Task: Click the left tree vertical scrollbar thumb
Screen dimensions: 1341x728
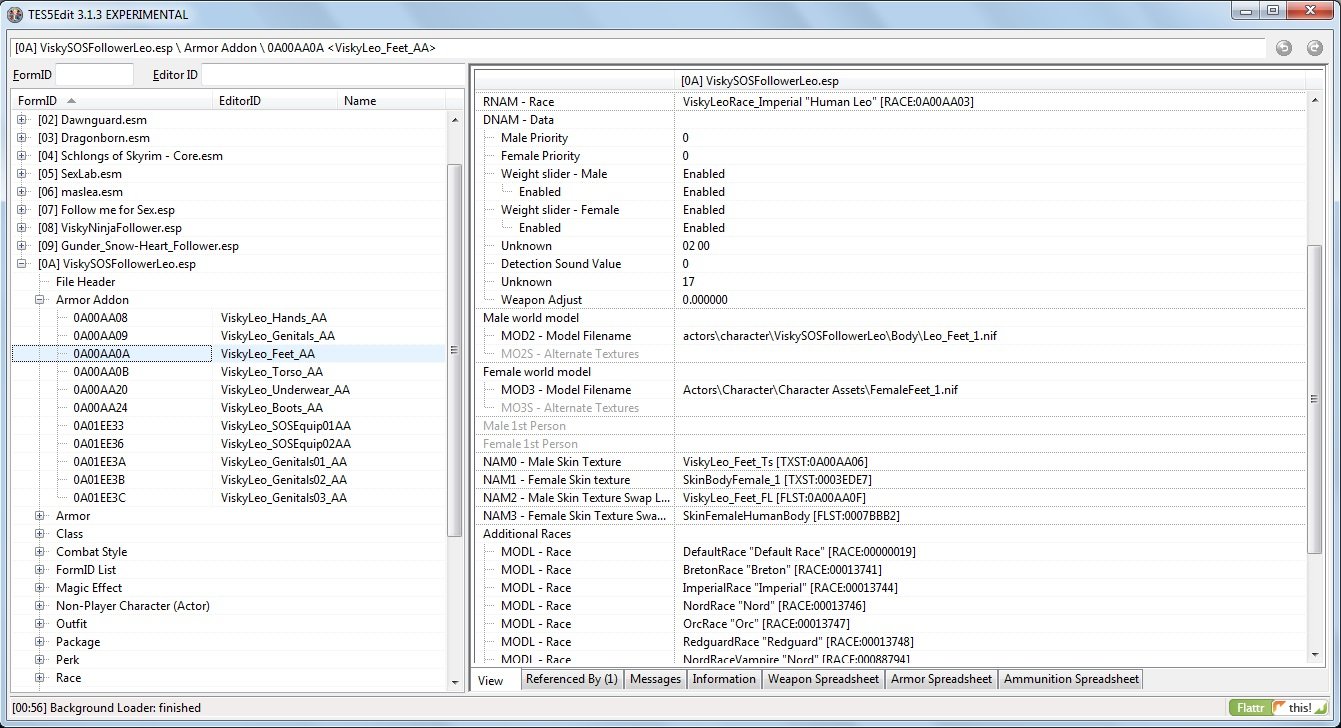Action: 454,349
